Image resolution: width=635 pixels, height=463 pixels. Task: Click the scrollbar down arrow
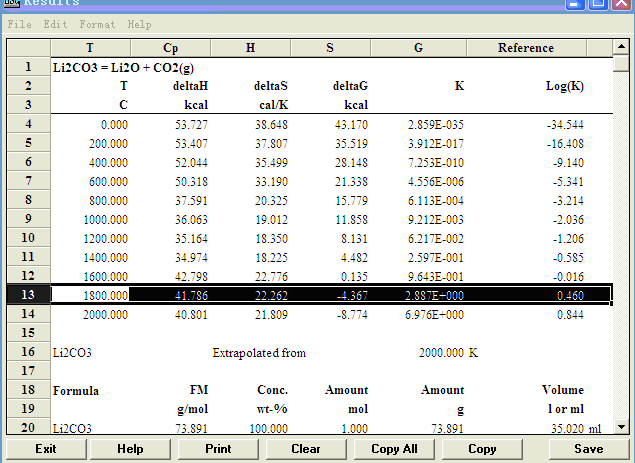pyautogui.click(x=621, y=426)
